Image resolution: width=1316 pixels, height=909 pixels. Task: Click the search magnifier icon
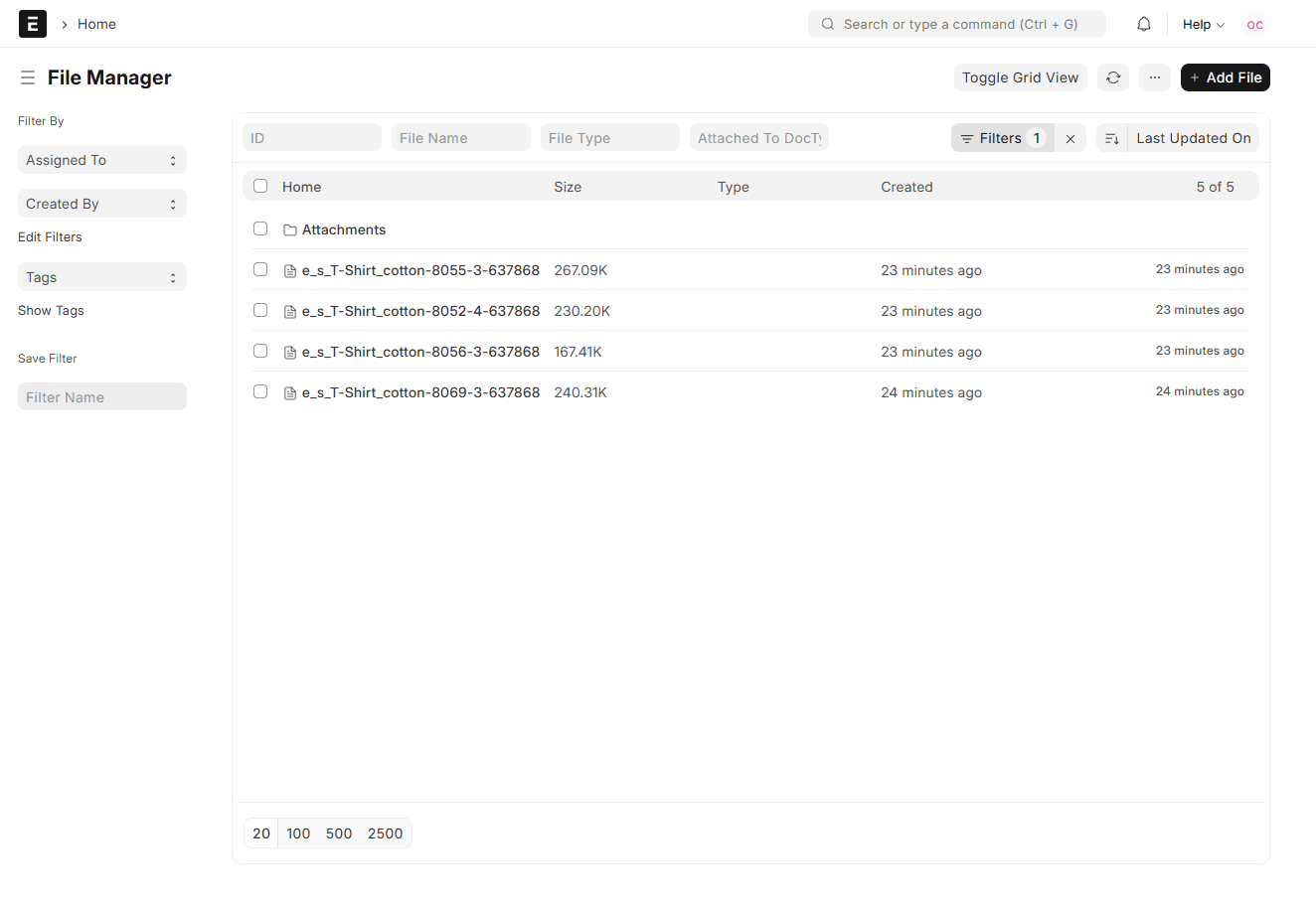coord(828,24)
